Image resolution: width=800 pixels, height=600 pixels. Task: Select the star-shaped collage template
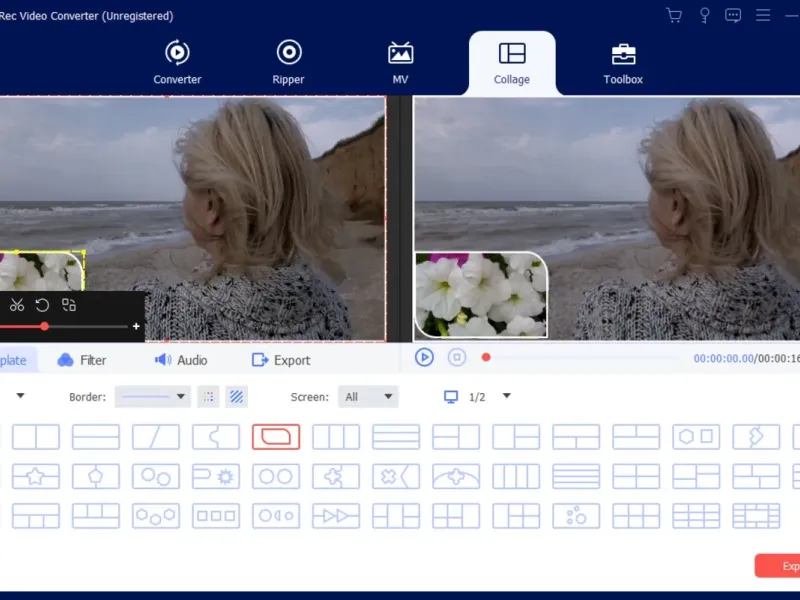(36, 476)
